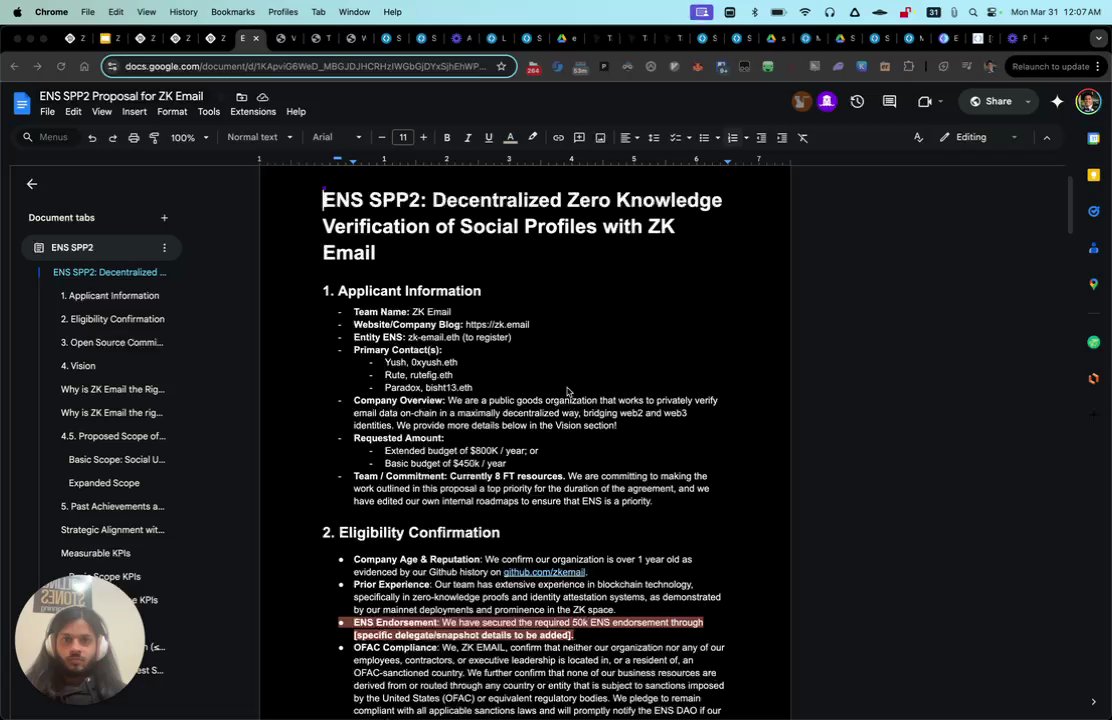Undo the last edit in Docs toolbar
Screen dimensions: 1112x720
pos(92,138)
